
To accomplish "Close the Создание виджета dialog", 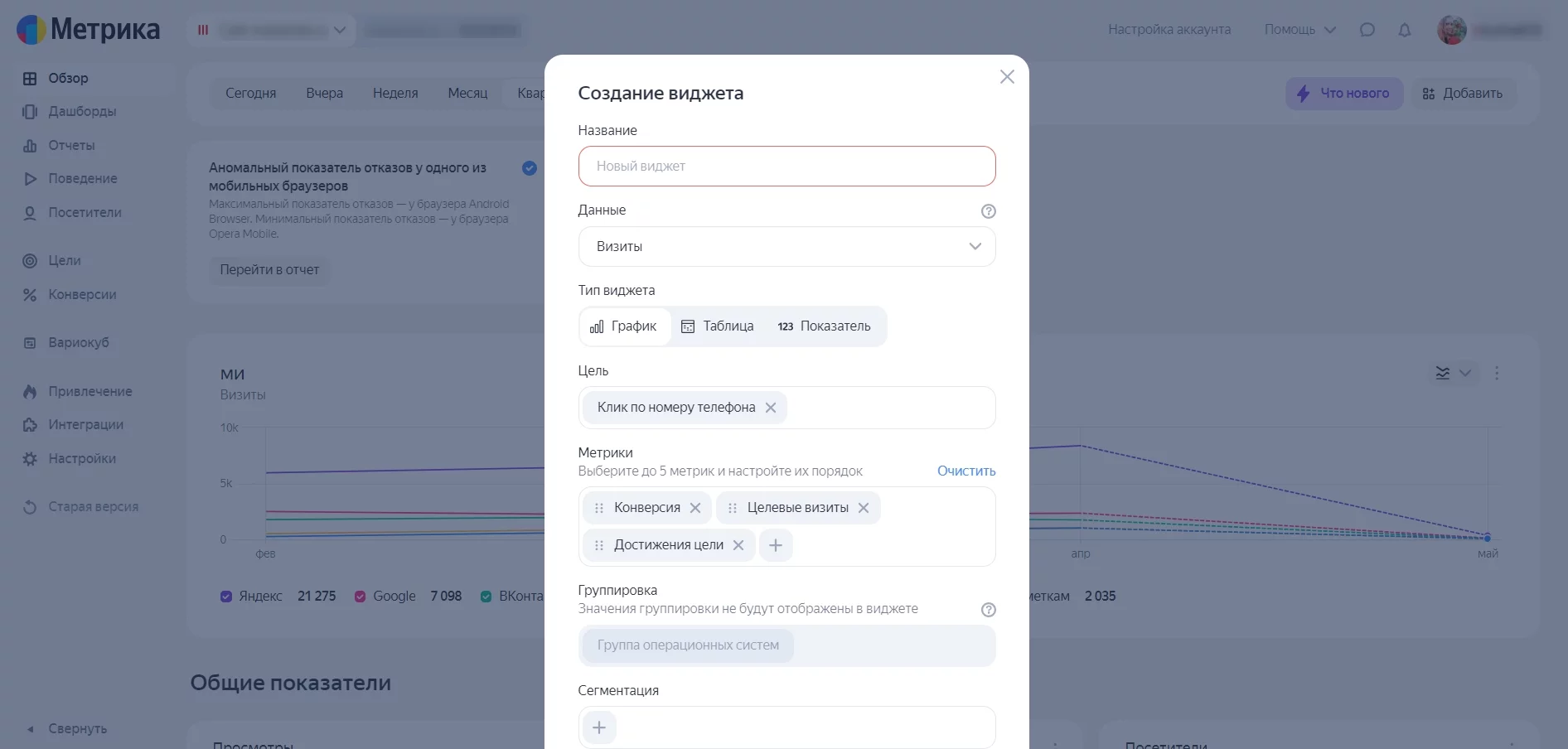I will coord(1007,77).
